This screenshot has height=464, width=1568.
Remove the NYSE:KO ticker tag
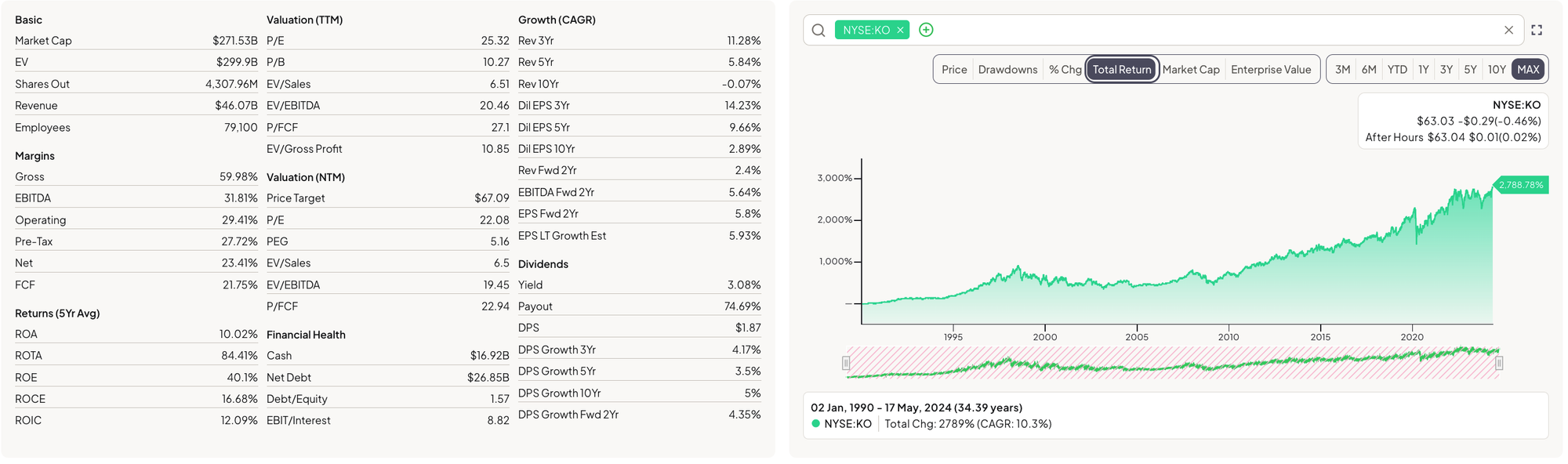[x=900, y=31]
